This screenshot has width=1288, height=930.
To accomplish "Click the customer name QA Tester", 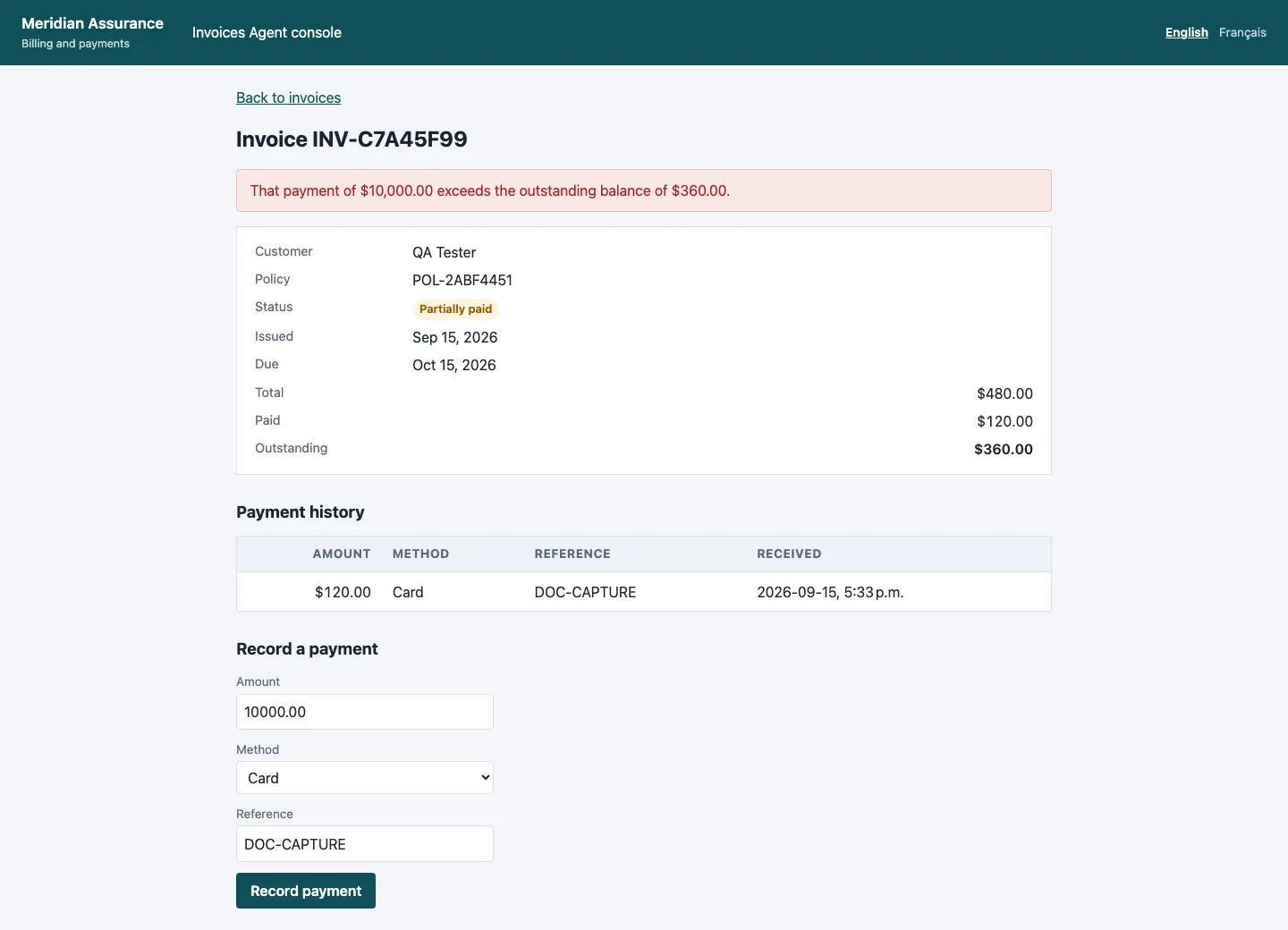I will click(445, 252).
